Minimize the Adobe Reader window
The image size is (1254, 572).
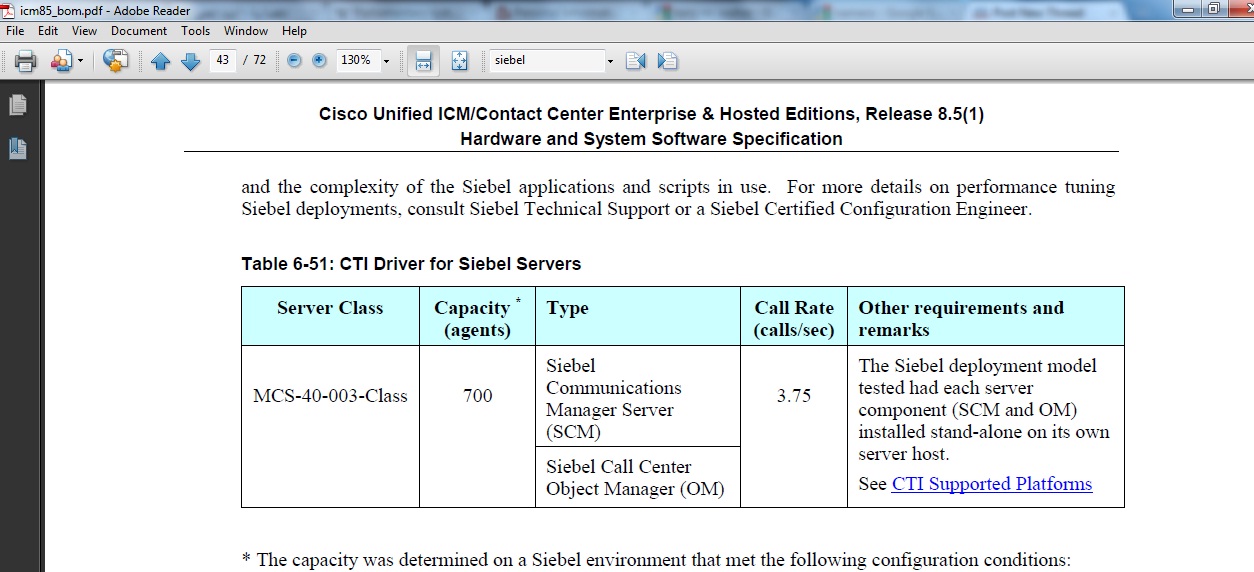click(1188, 9)
